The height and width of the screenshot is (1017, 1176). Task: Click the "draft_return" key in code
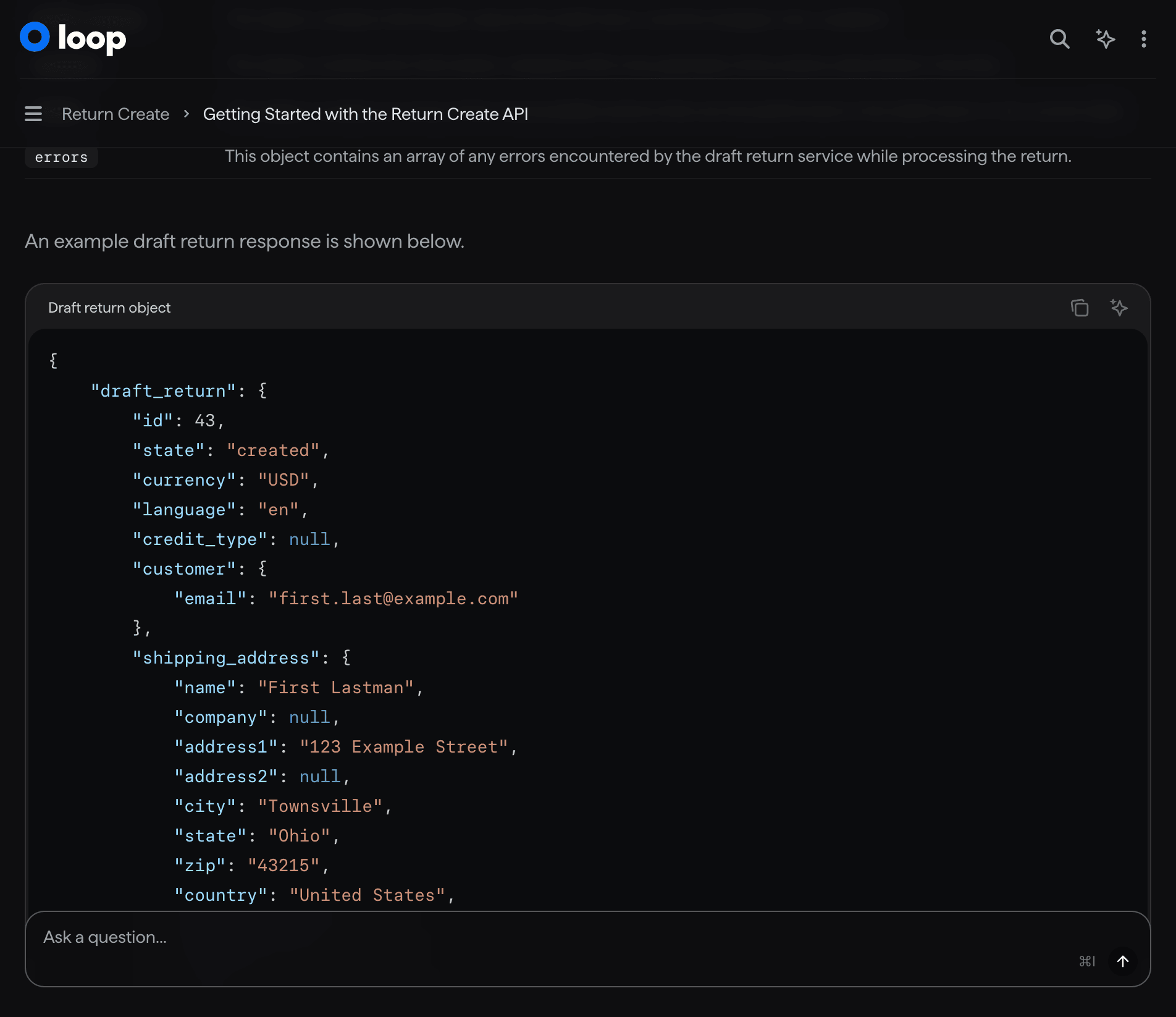tap(163, 391)
